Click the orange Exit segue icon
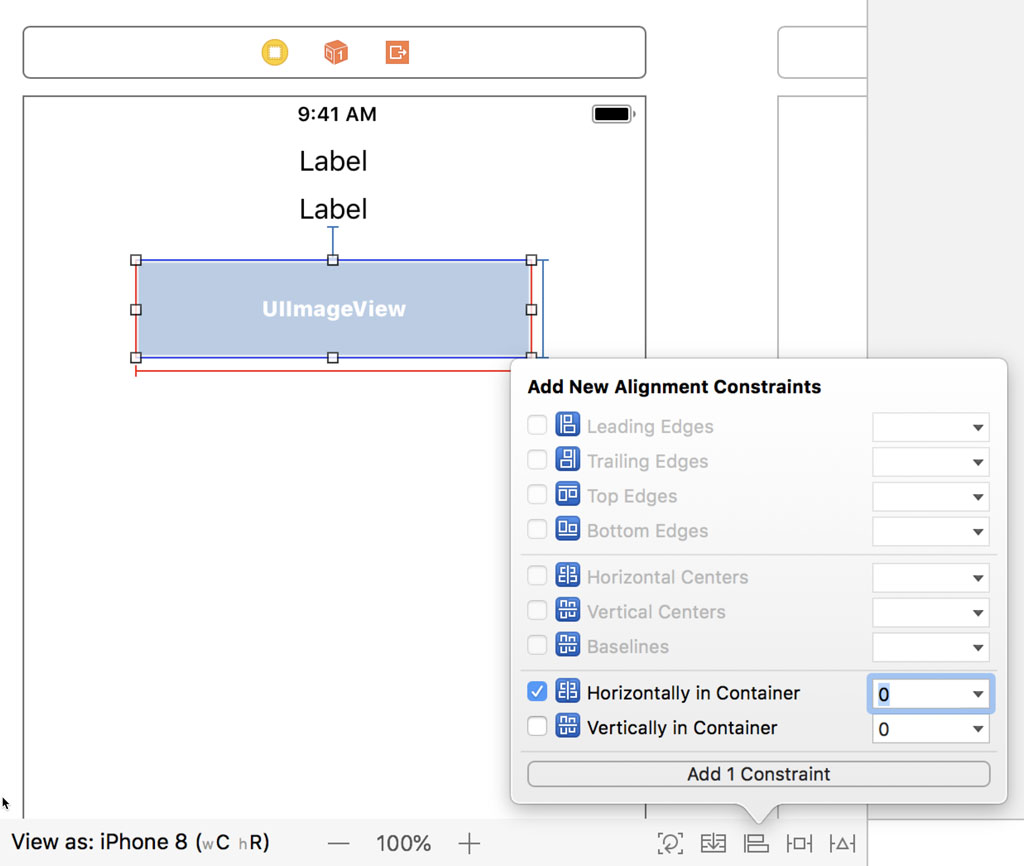The image size is (1024, 866). [396, 52]
